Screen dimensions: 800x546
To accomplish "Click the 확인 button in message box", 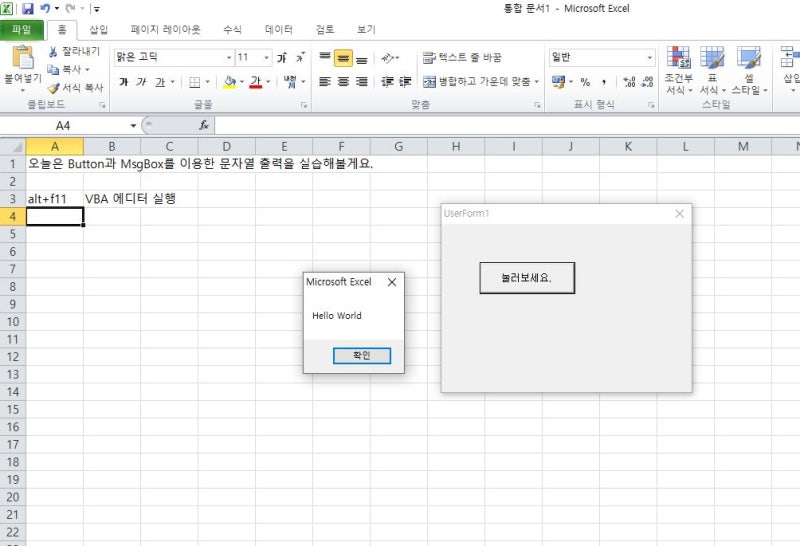I will tap(362, 356).
